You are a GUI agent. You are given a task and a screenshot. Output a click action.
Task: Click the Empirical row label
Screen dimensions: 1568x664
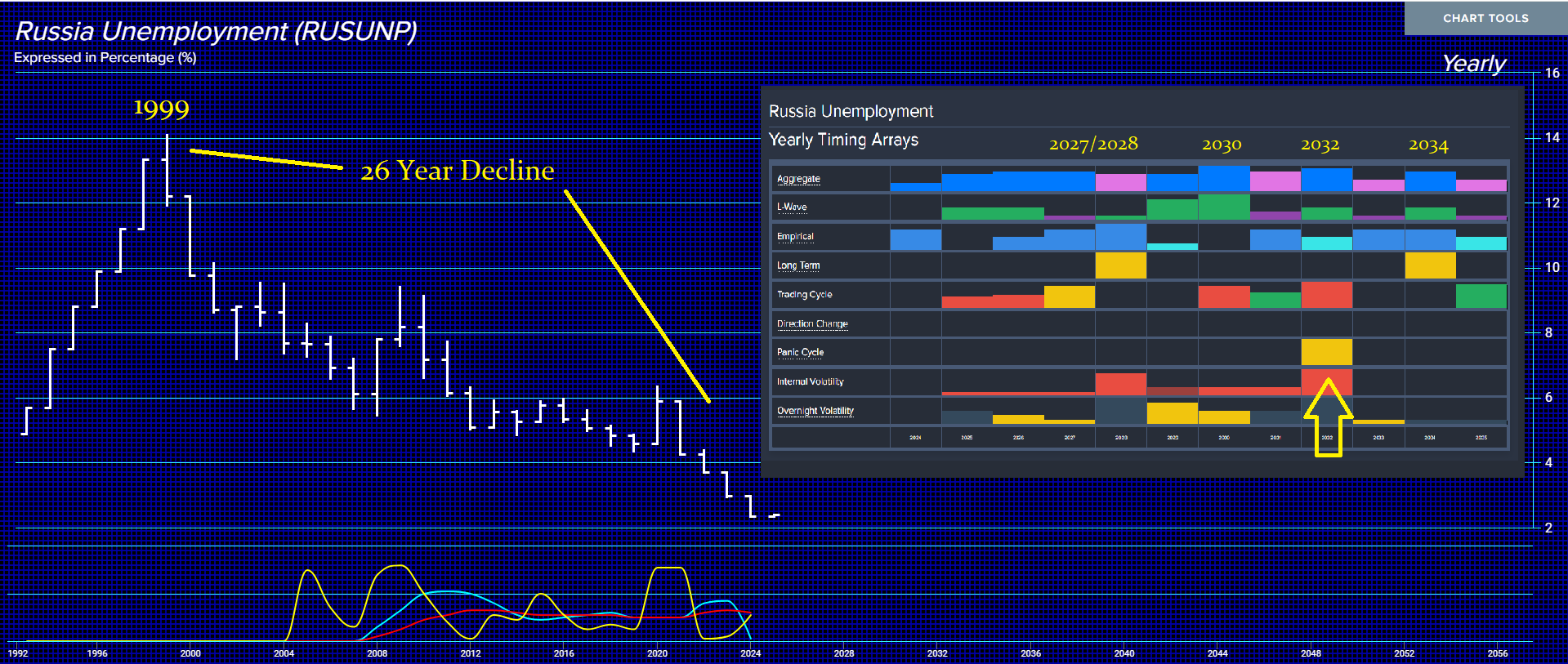tap(795, 237)
